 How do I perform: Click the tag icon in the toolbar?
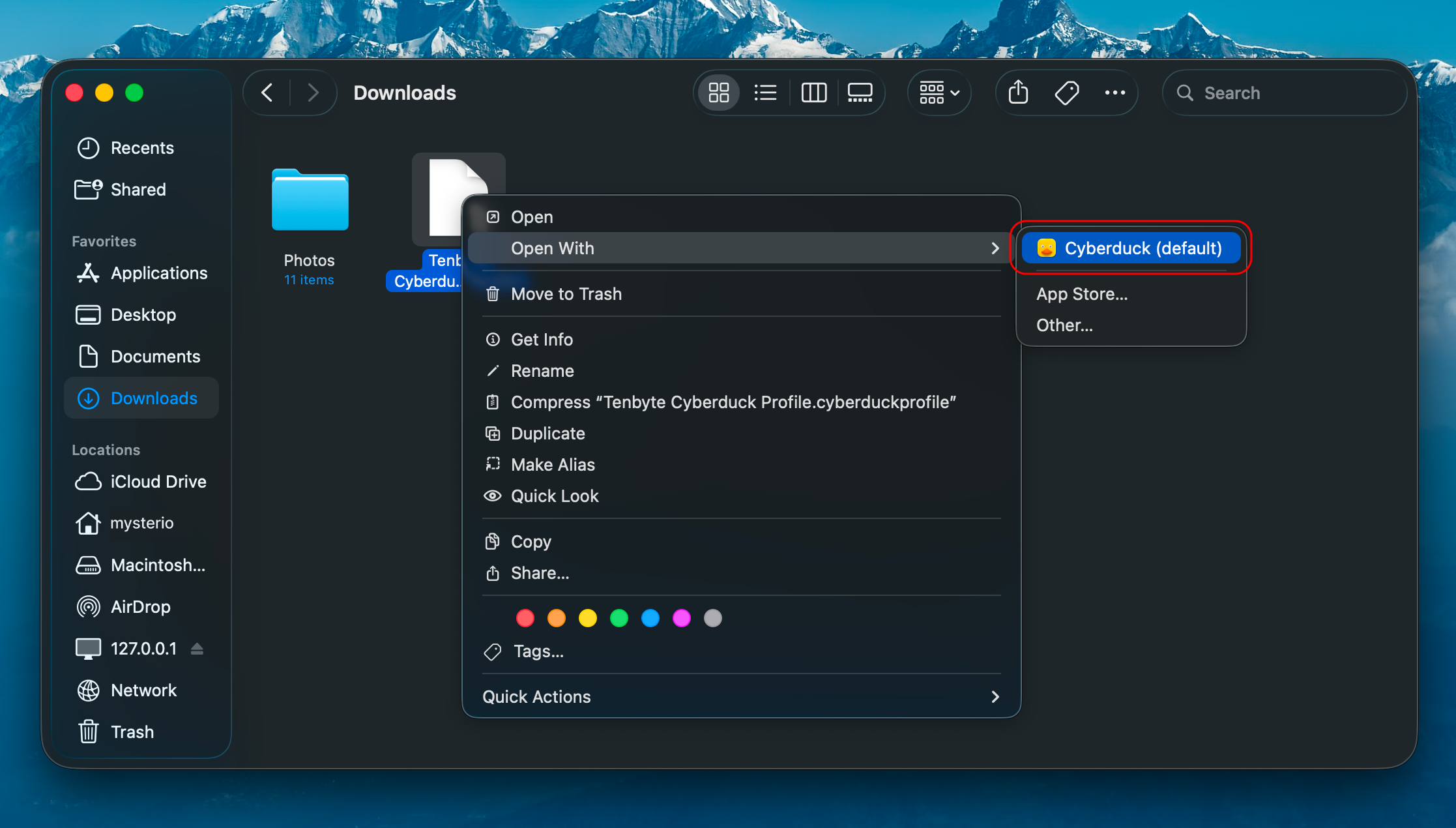(1067, 93)
